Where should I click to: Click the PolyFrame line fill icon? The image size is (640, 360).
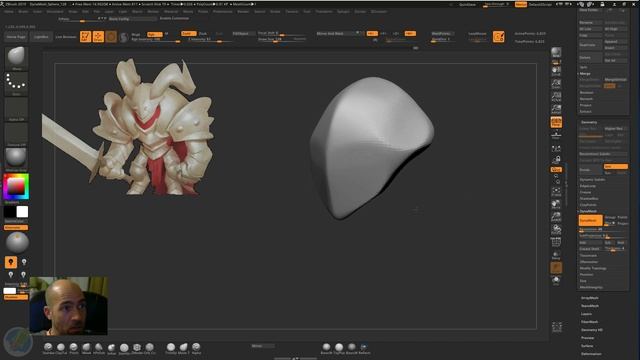click(556, 242)
